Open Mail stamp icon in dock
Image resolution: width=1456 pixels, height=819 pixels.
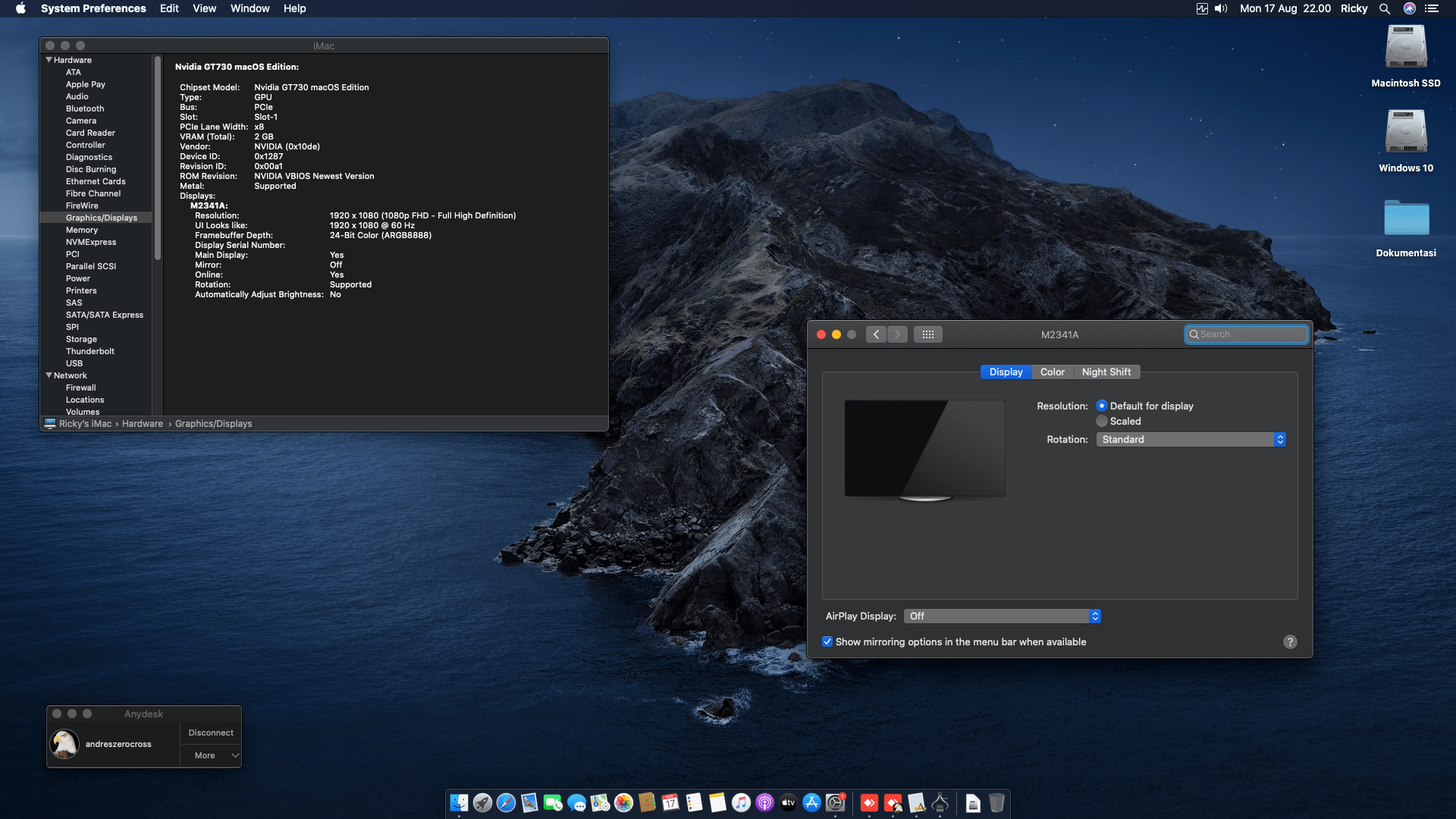point(529,802)
